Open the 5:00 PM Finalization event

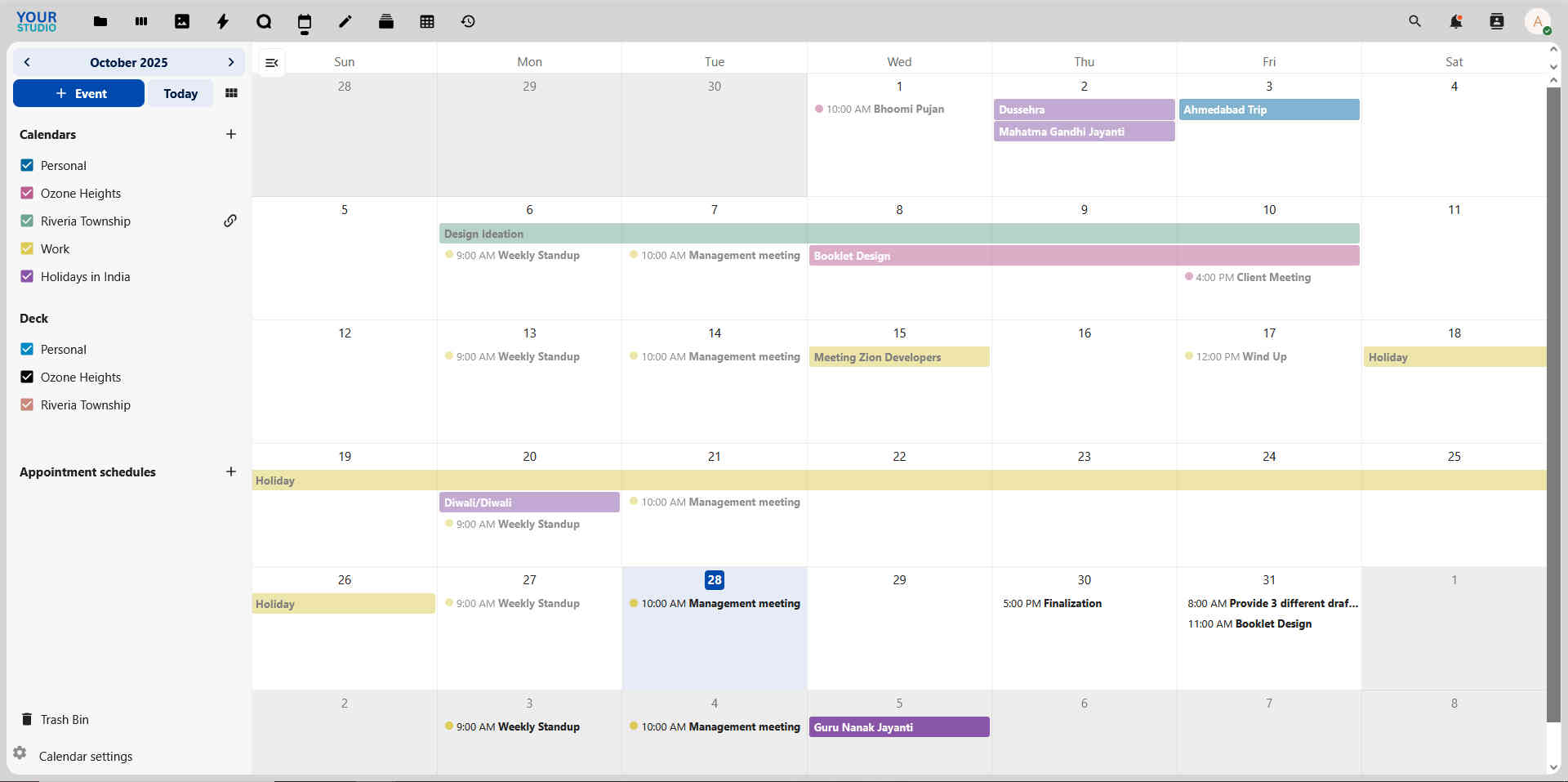coord(1052,603)
